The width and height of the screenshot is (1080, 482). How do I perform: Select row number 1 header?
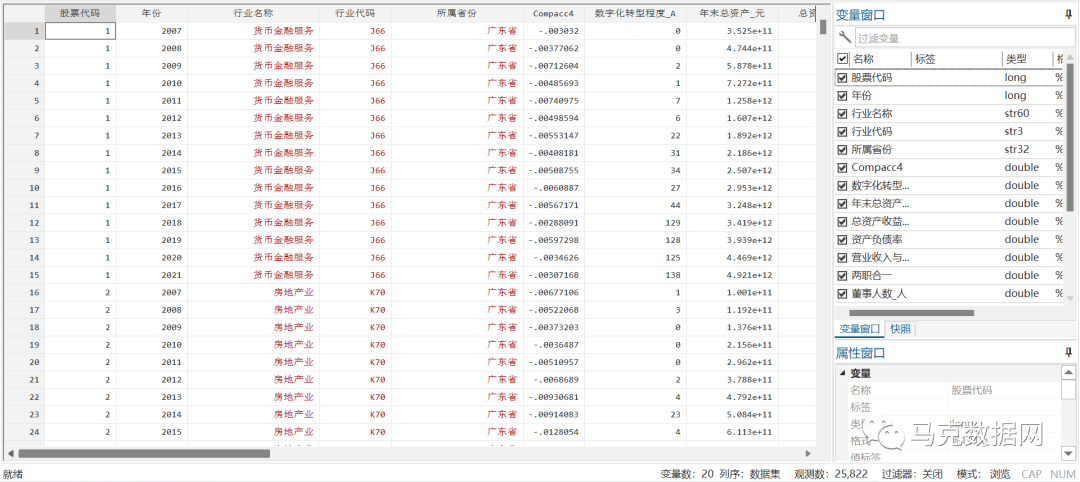23,31
